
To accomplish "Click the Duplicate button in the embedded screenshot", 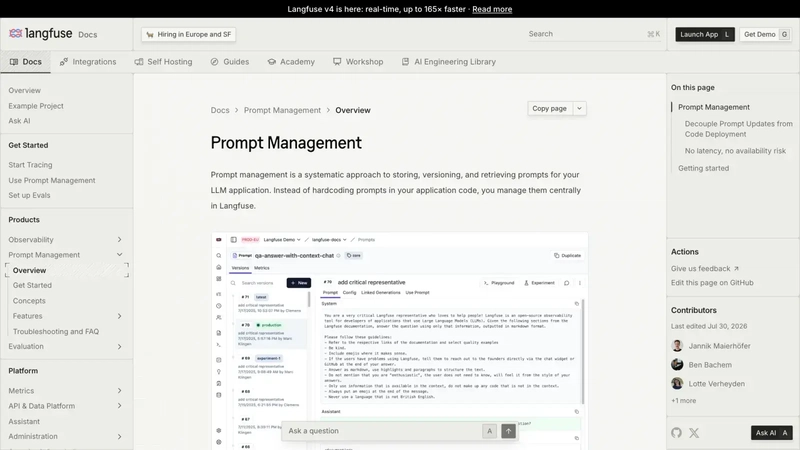I will point(567,256).
